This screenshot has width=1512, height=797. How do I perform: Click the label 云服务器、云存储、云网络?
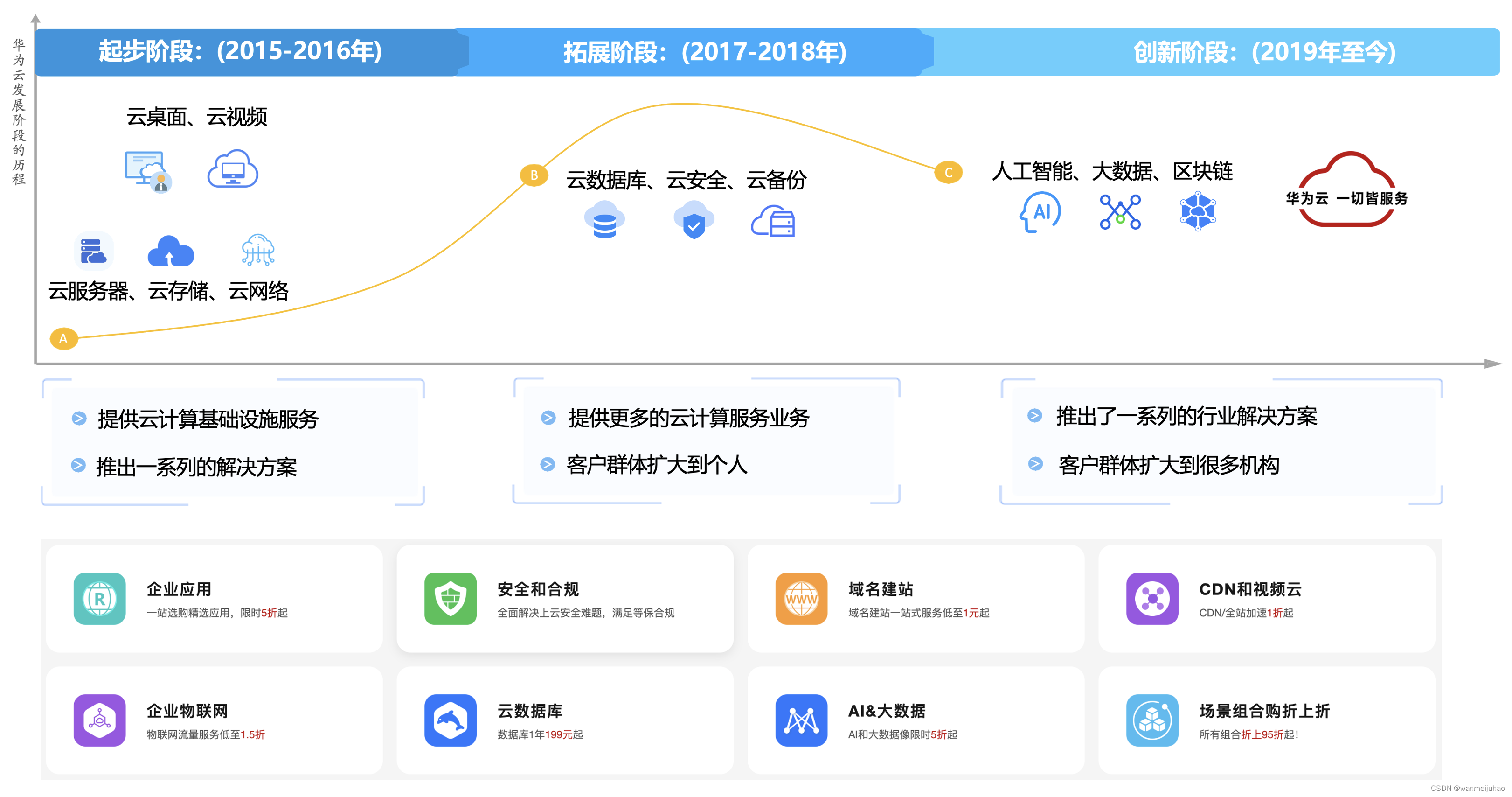pos(168,291)
